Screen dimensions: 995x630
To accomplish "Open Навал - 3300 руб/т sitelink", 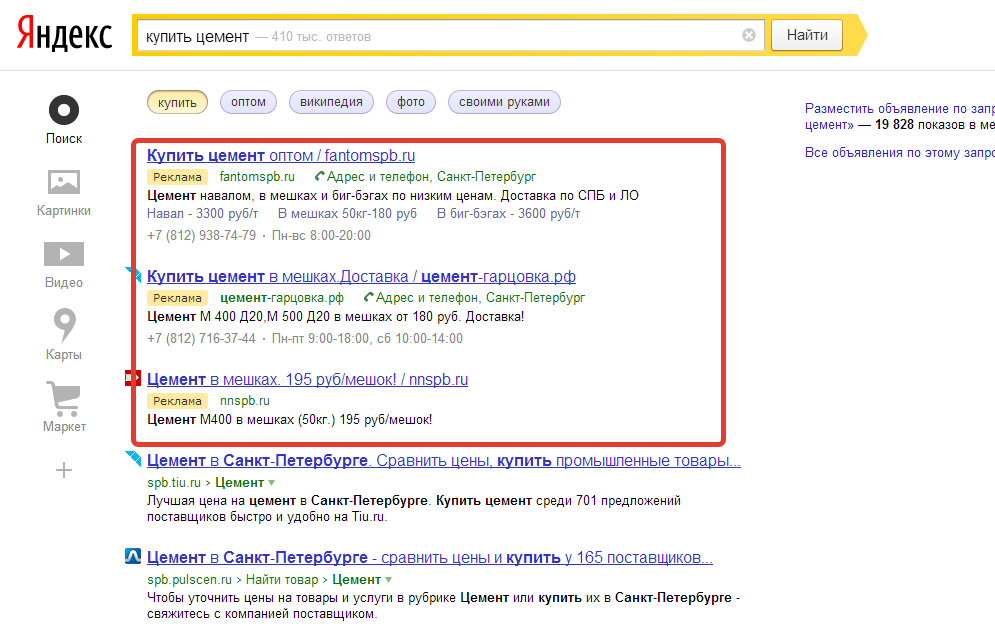I will click(202, 214).
